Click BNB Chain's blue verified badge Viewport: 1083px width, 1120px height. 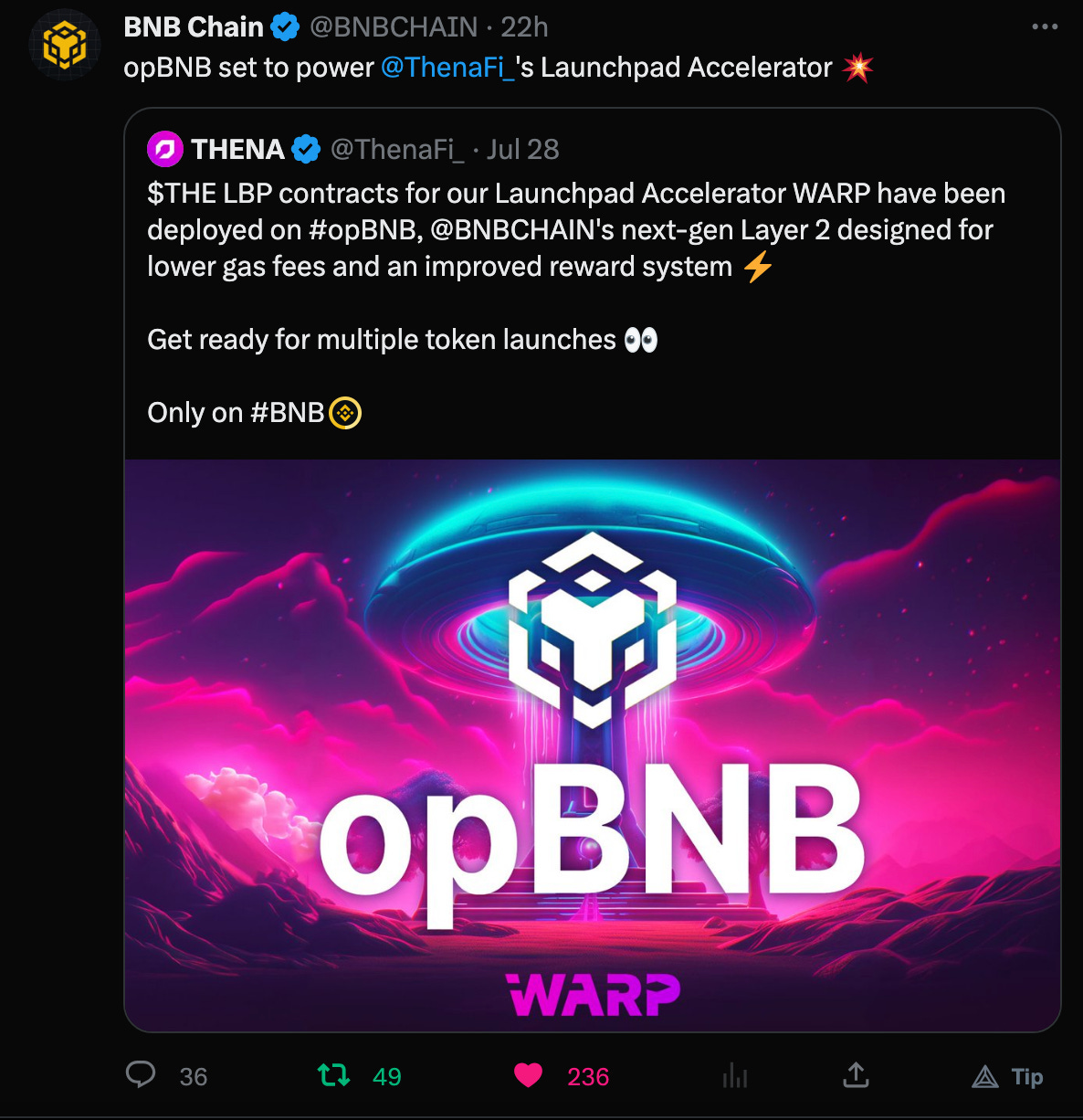pyautogui.click(x=286, y=27)
